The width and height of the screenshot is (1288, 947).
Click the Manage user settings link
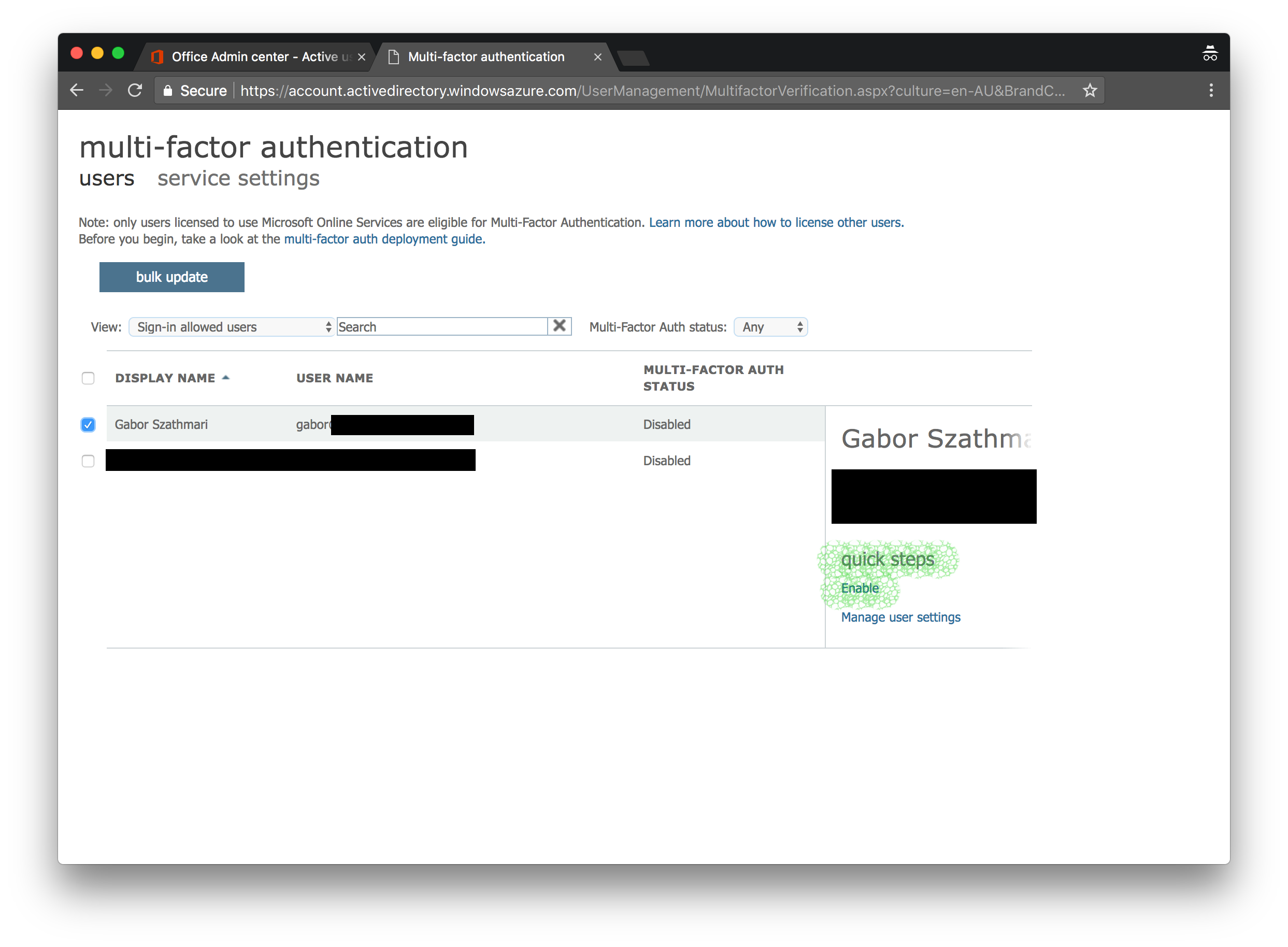click(900, 617)
